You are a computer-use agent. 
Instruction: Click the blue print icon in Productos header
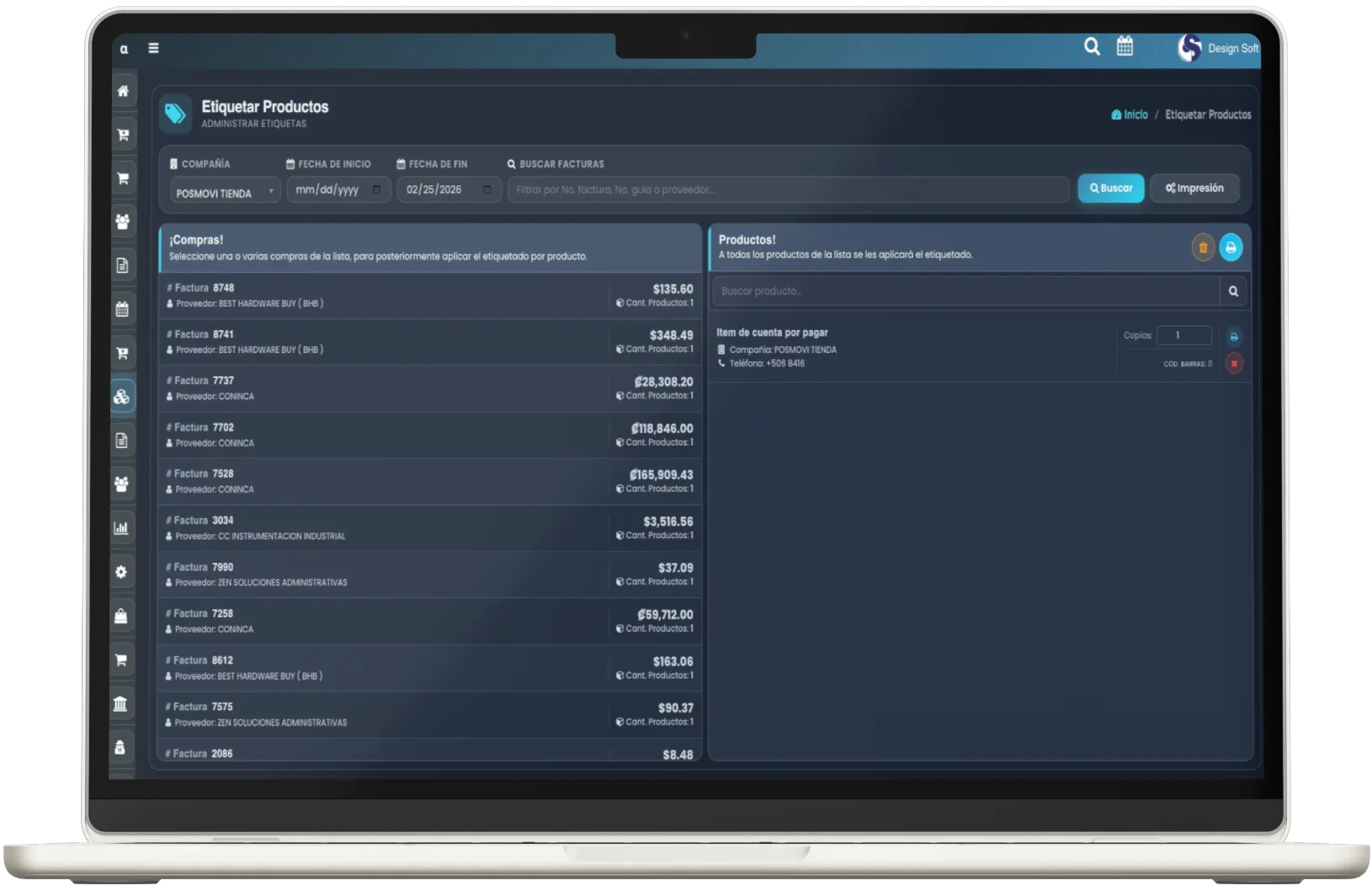tap(1231, 248)
